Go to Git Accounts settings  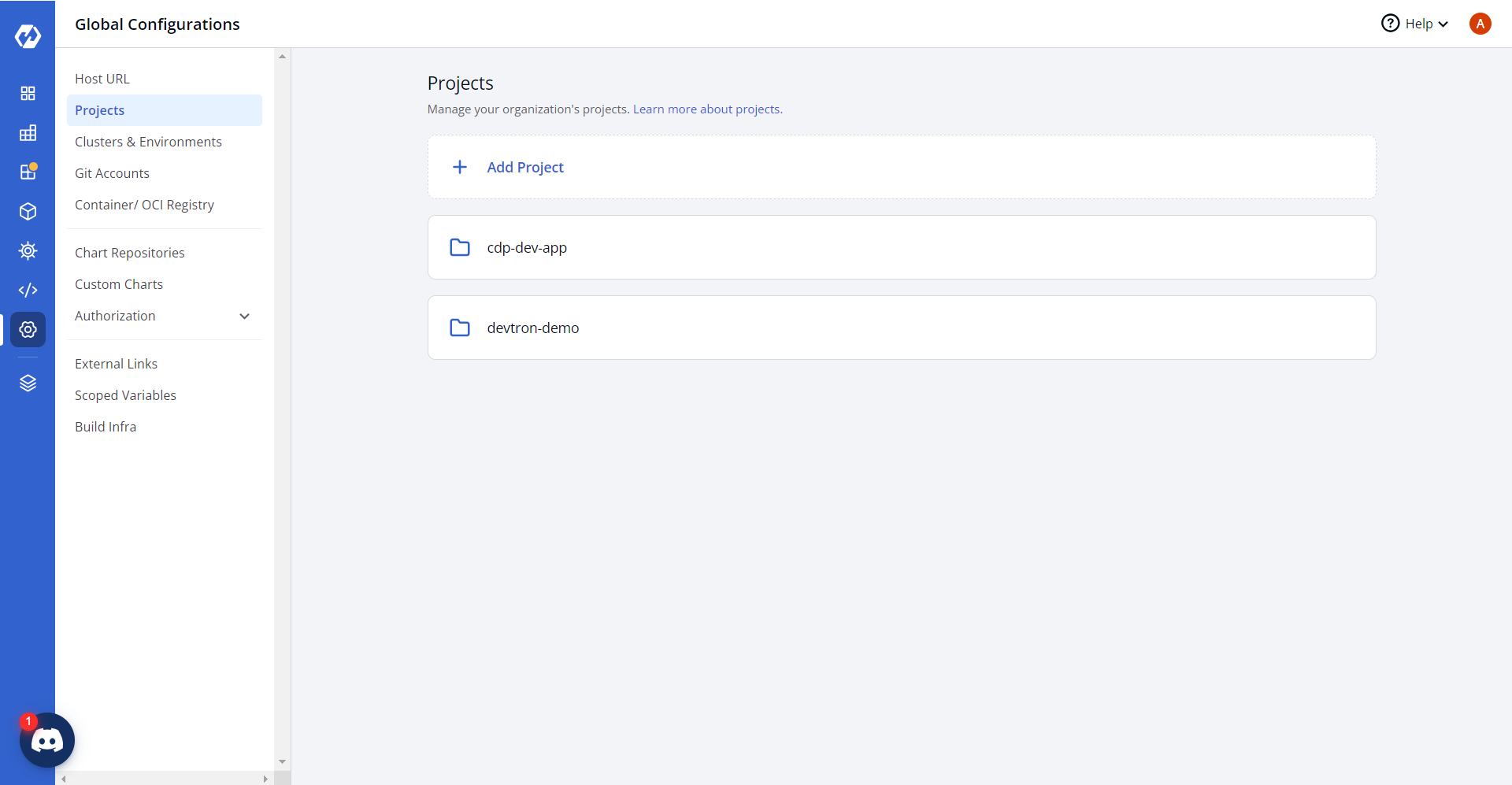[x=112, y=173]
